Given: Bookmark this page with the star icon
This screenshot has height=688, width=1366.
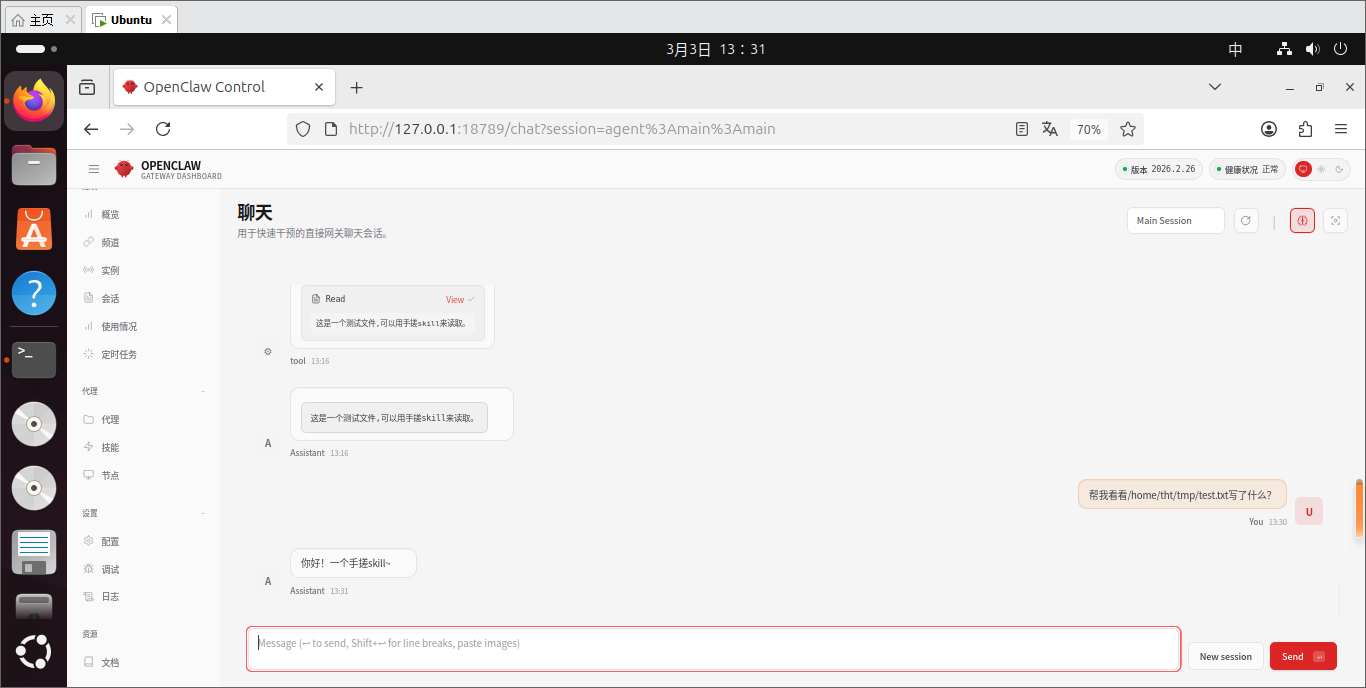Looking at the screenshot, I should [x=1128, y=129].
